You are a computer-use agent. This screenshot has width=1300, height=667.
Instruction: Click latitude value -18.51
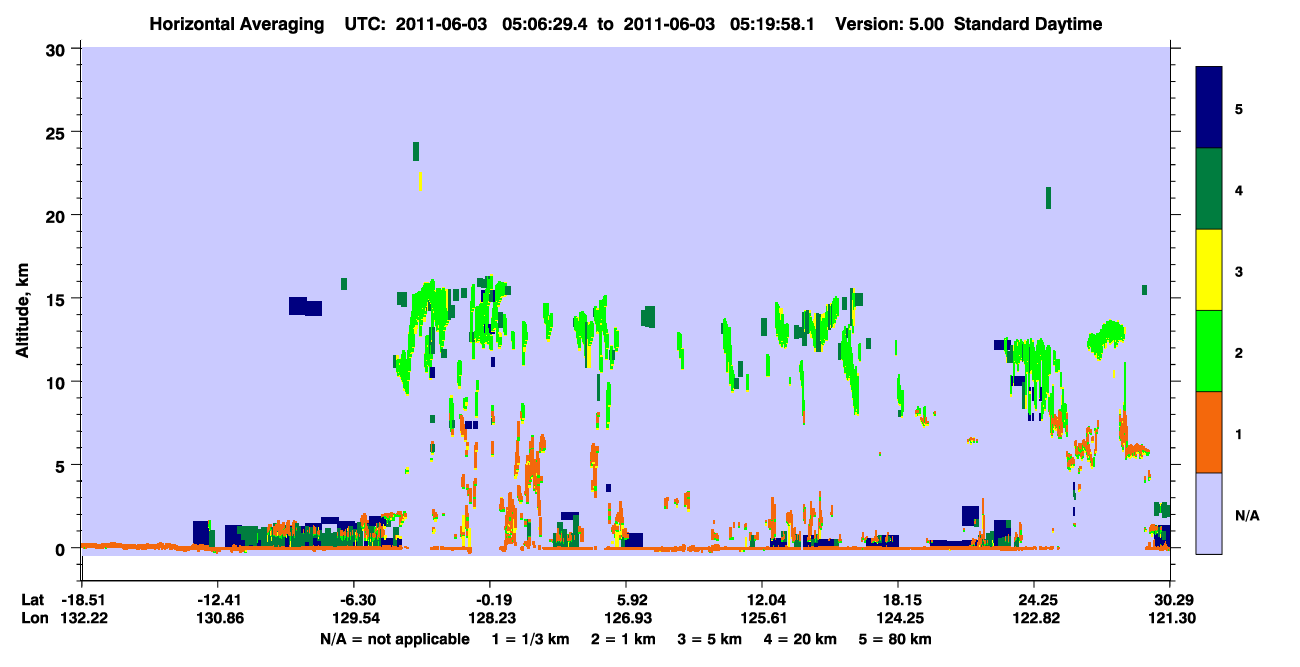point(81,600)
